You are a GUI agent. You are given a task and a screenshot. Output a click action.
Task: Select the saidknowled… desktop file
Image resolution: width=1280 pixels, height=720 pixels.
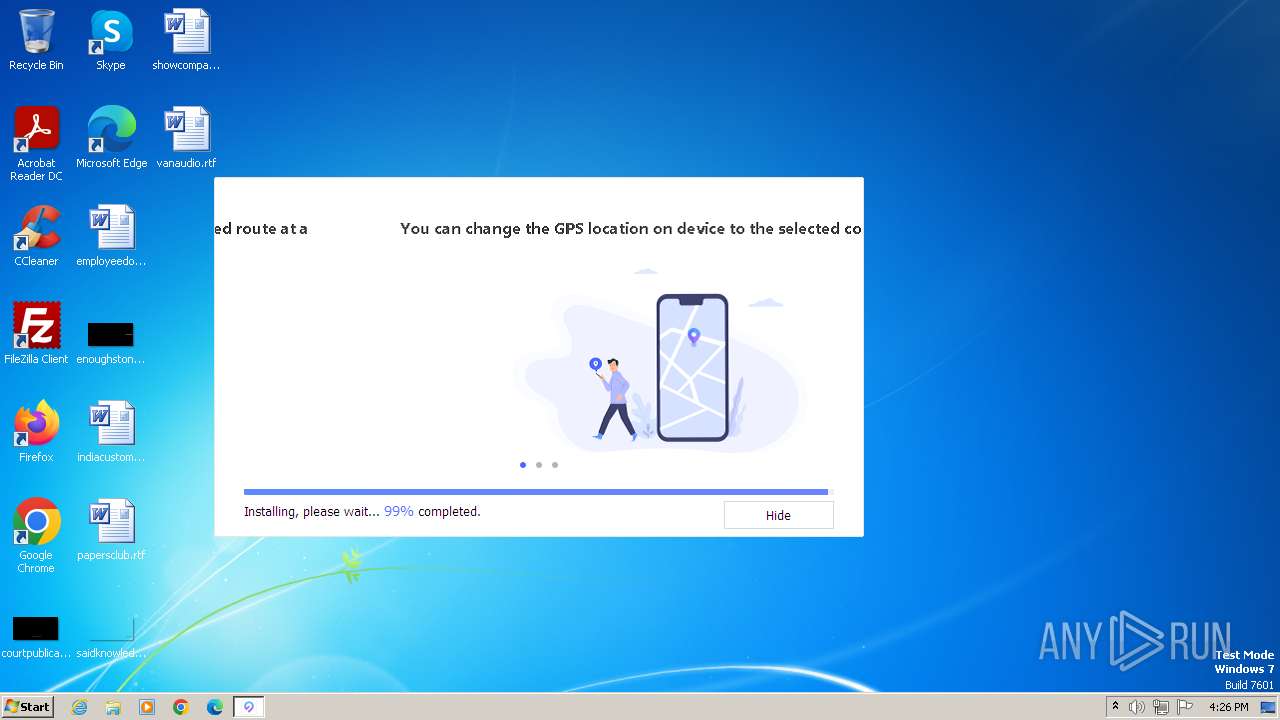click(x=111, y=636)
